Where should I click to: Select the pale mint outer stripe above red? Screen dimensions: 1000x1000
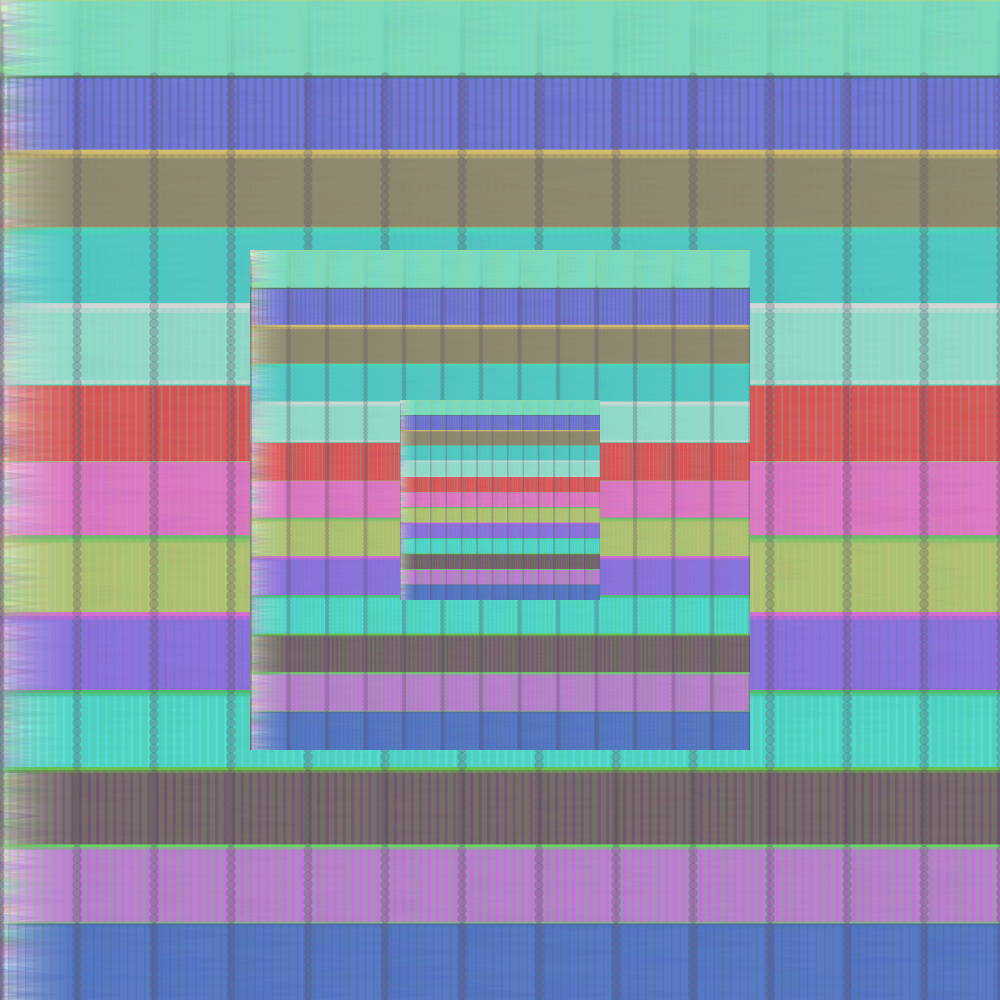tap(870, 345)
